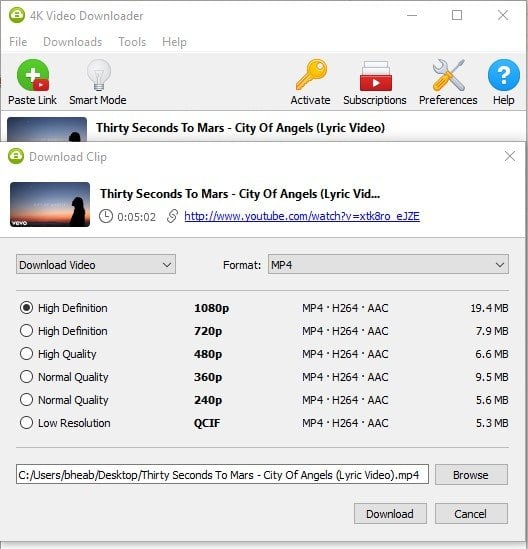528x549 pixels.
Task: Select Normal Quality 240p option
Action: (x=27, y=399)
